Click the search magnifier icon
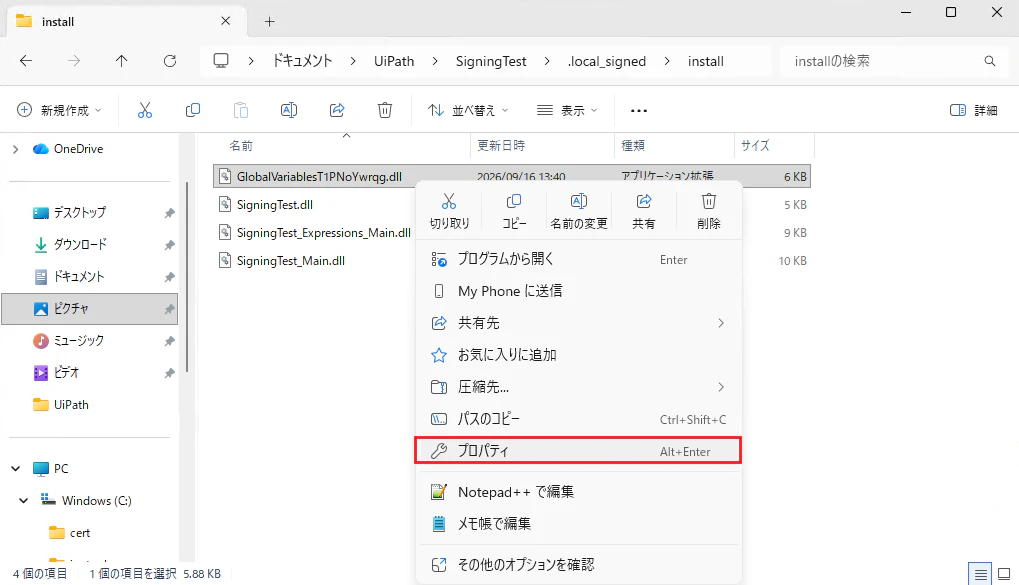Image resolution: width=1019 pixels, height=585 pixels. [990, 61]
